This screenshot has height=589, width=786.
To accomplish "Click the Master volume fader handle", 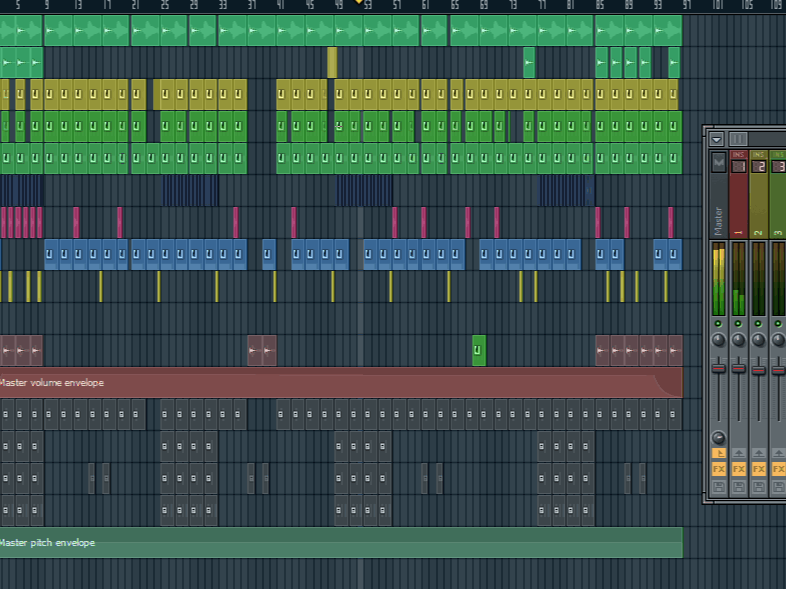I will click(x=718, y=369).
